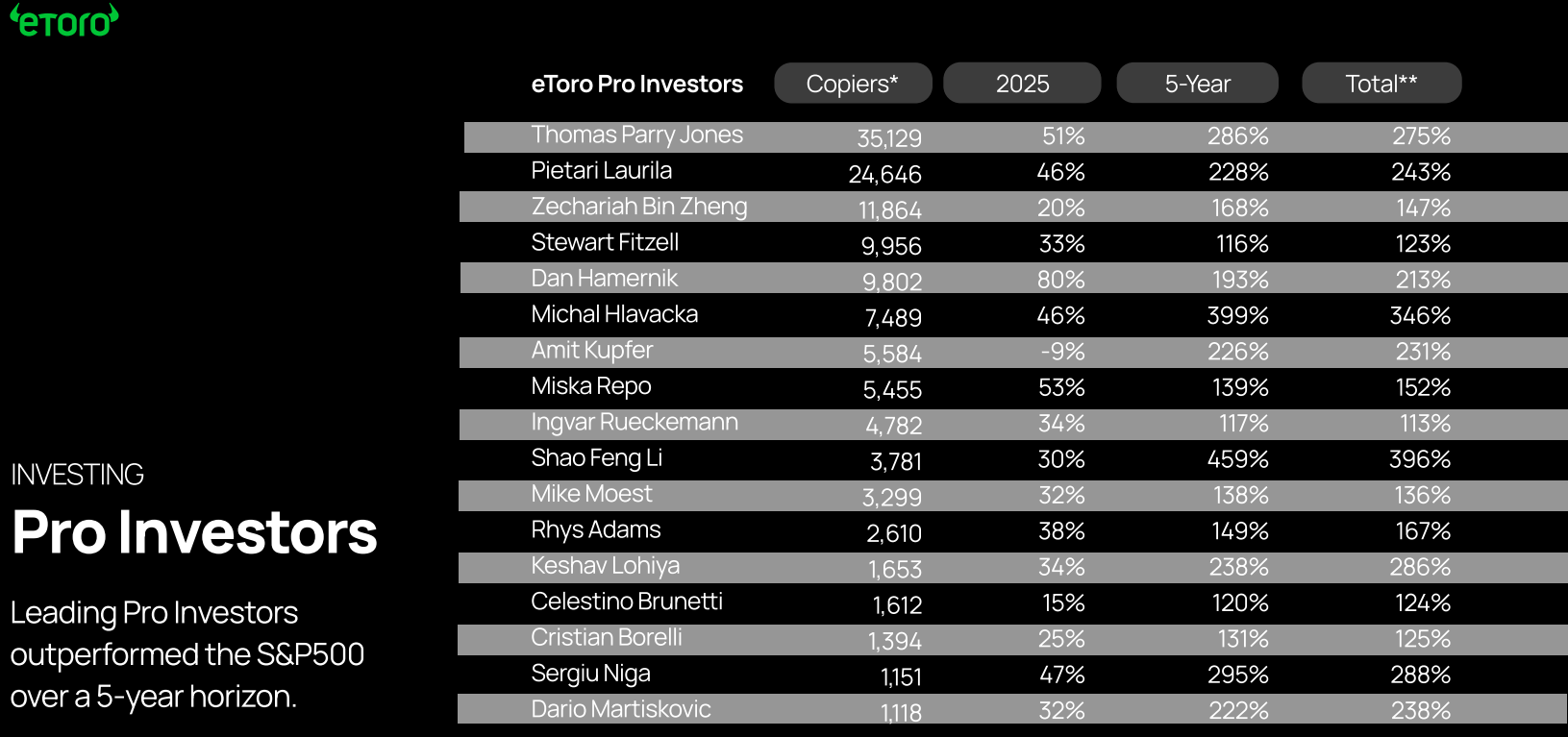Click the Pro Investors title text

[x=194, y=532]
